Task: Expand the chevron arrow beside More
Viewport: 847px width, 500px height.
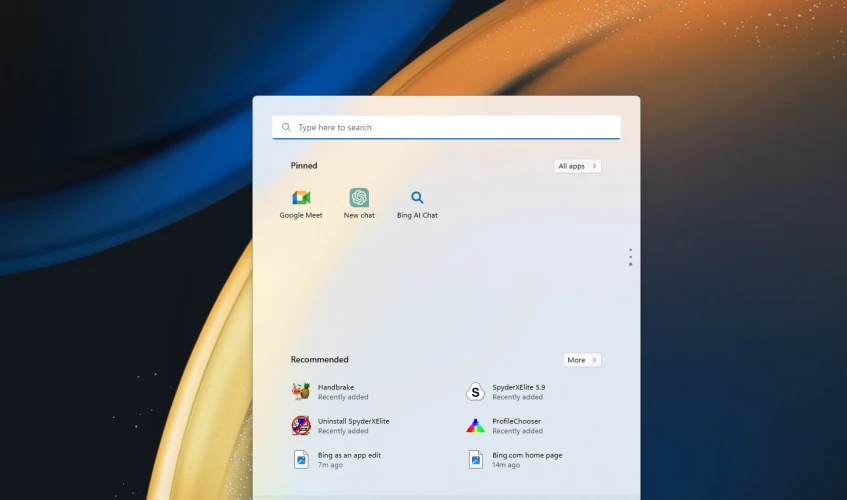Action: coord(594,360)
